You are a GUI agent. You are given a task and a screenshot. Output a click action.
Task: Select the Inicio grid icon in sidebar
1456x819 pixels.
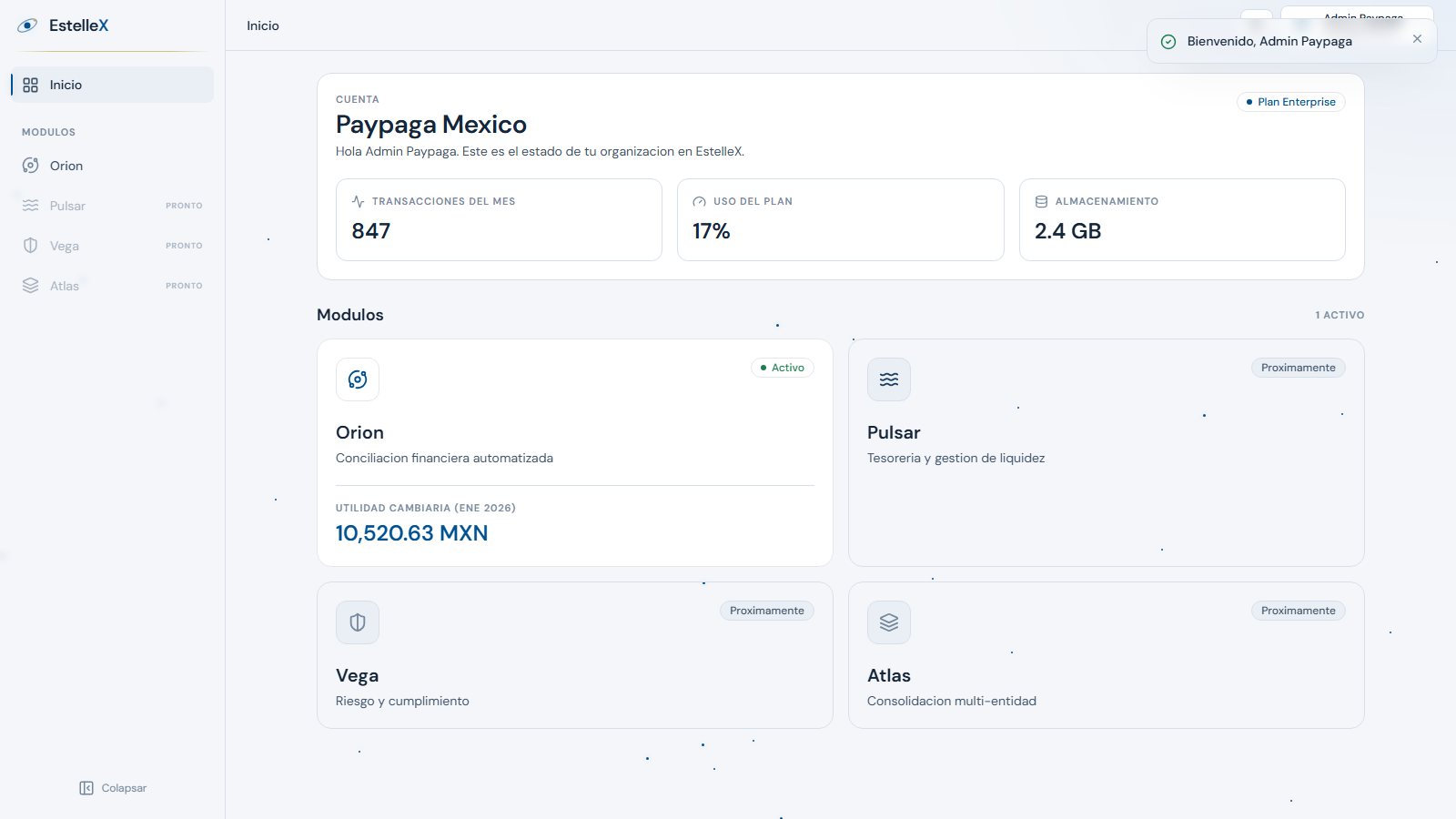tap(30, 85)
